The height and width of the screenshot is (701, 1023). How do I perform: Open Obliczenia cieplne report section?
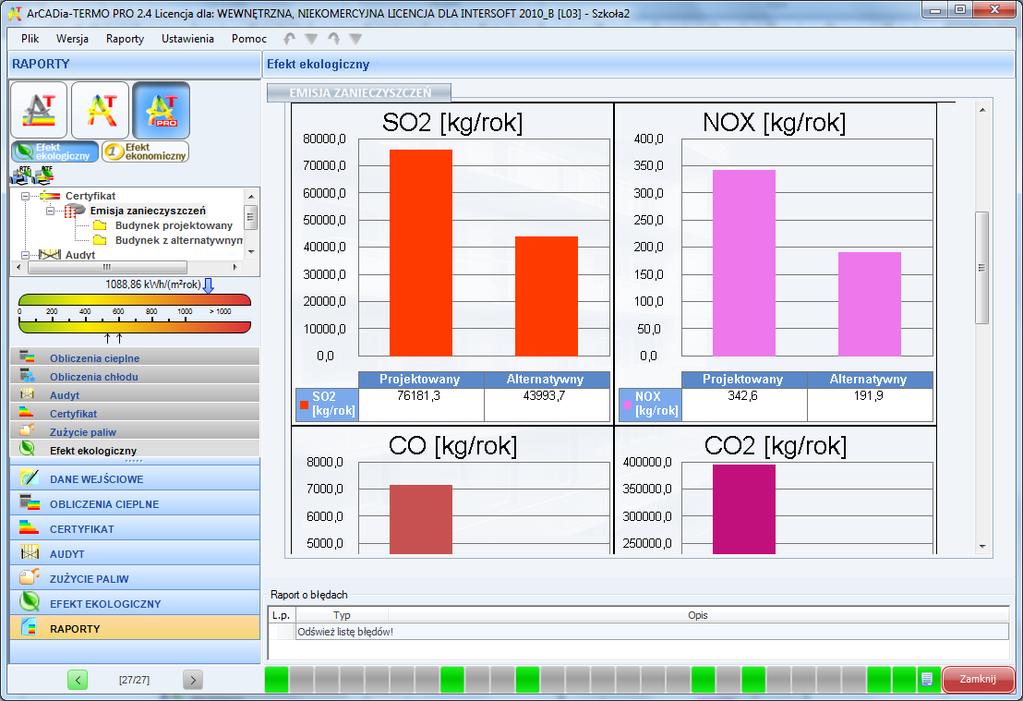(135, 358)
